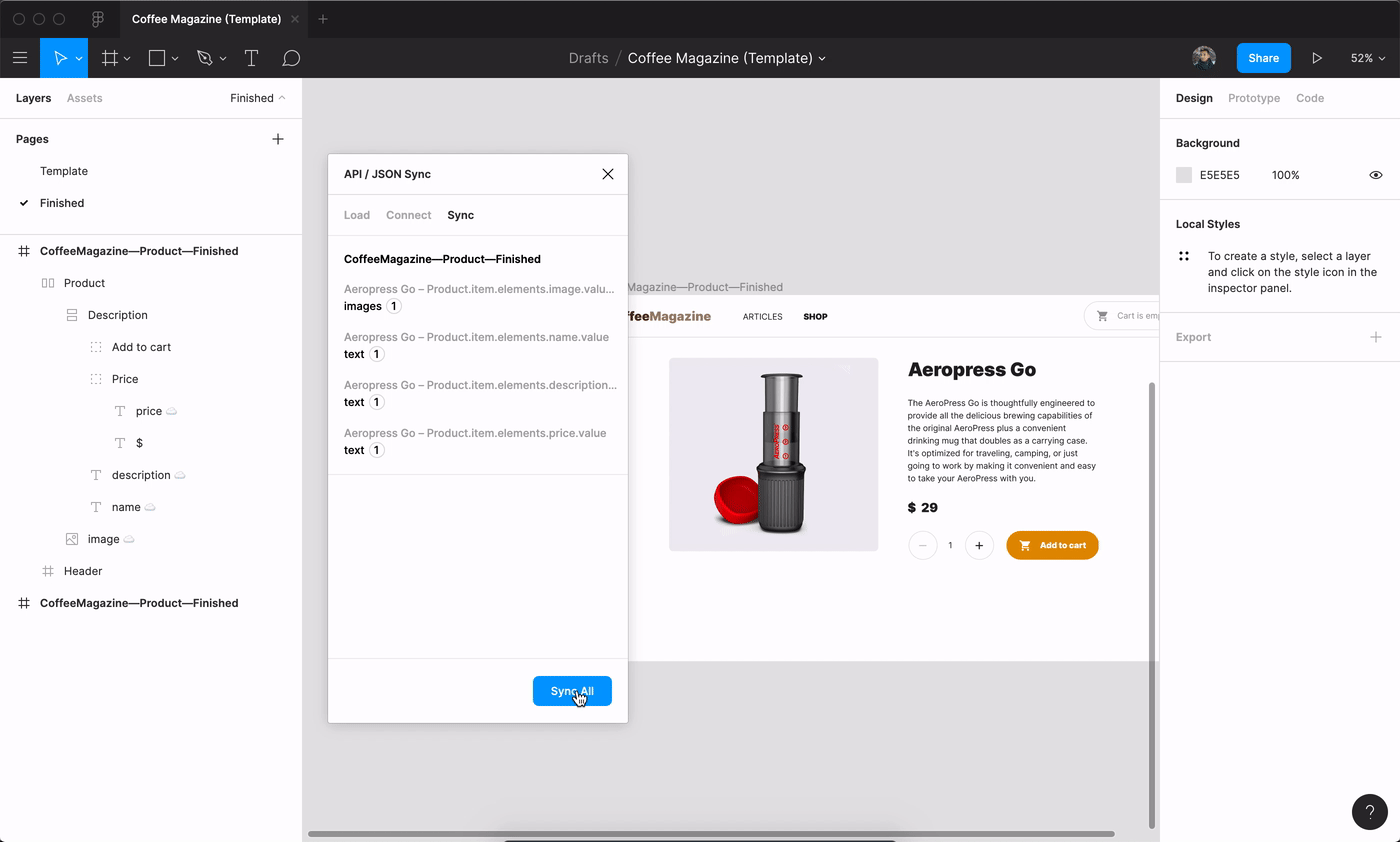Open the Pen tool dropdown chevron
The image size is (1400, 842).
click(x=223, y=59)
